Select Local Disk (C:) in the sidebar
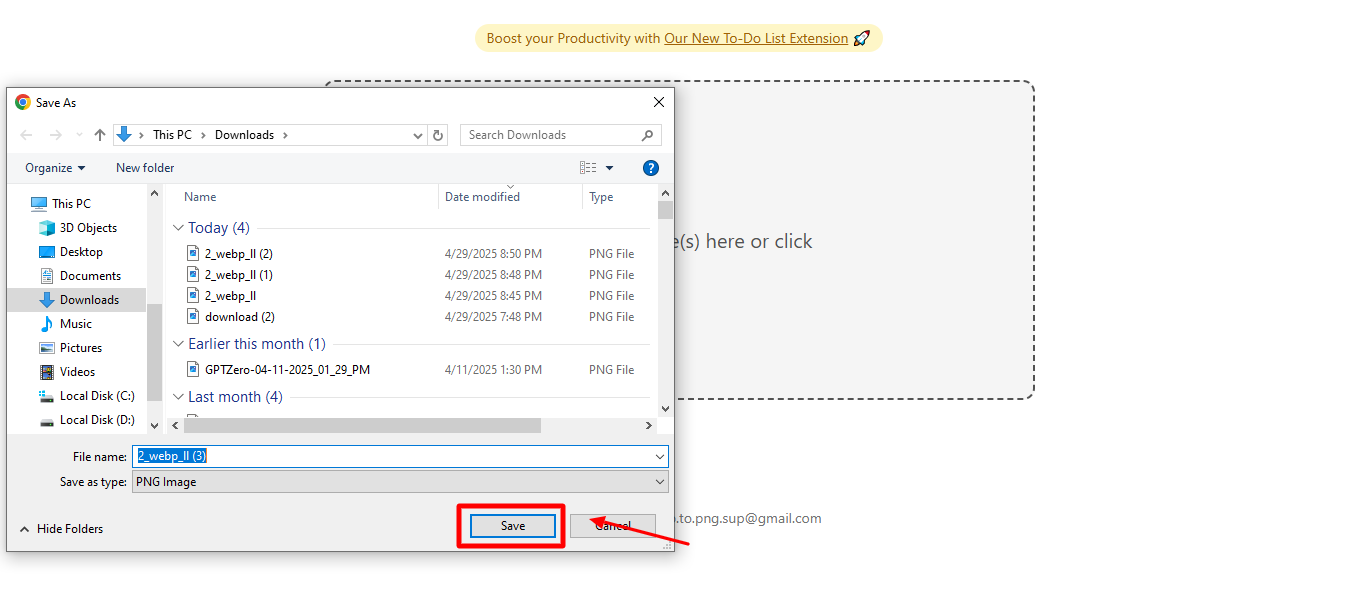The image size is (1349, 595). 91,395
